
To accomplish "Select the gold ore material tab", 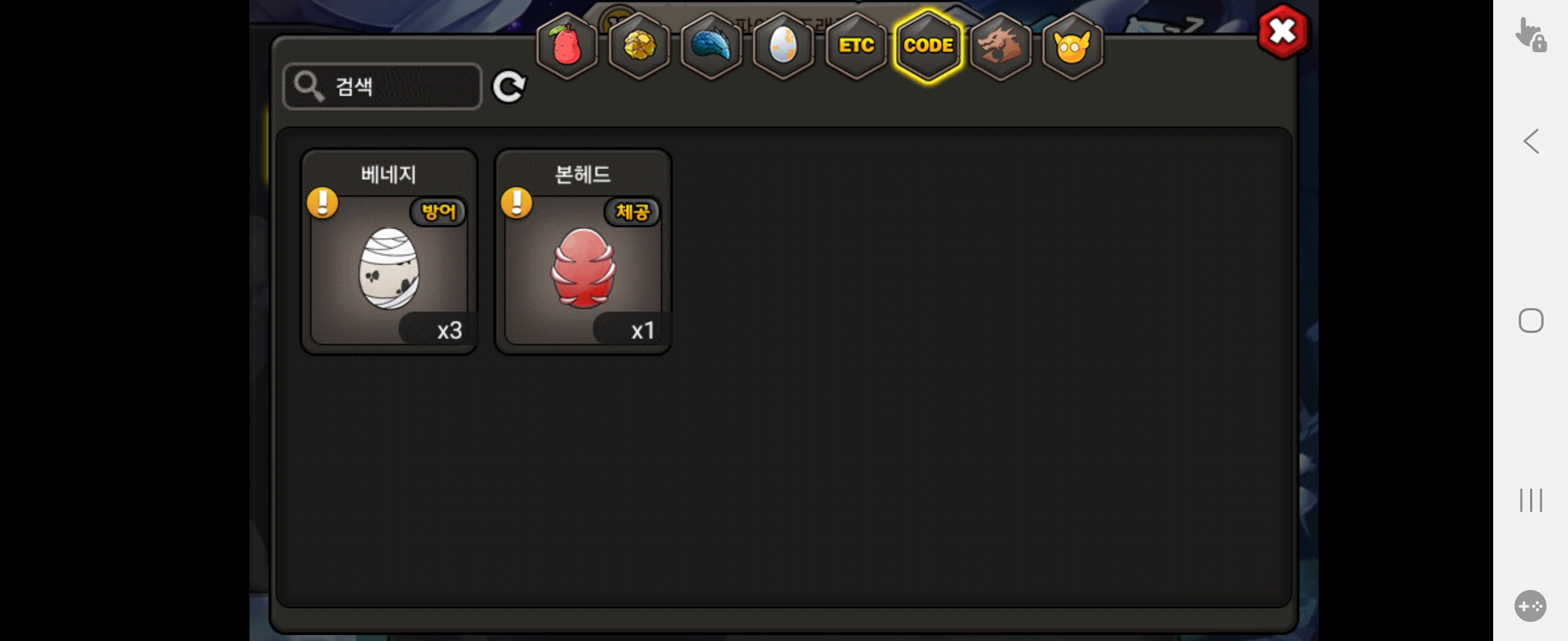I will coord(639,46).
